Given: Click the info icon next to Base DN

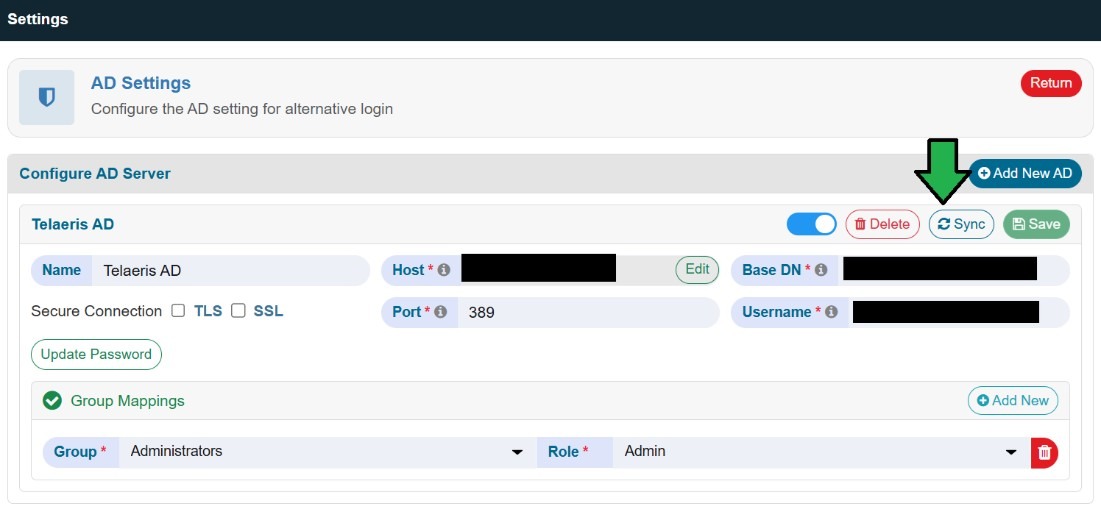Looking at the screenshot, I should click(821, 270).
